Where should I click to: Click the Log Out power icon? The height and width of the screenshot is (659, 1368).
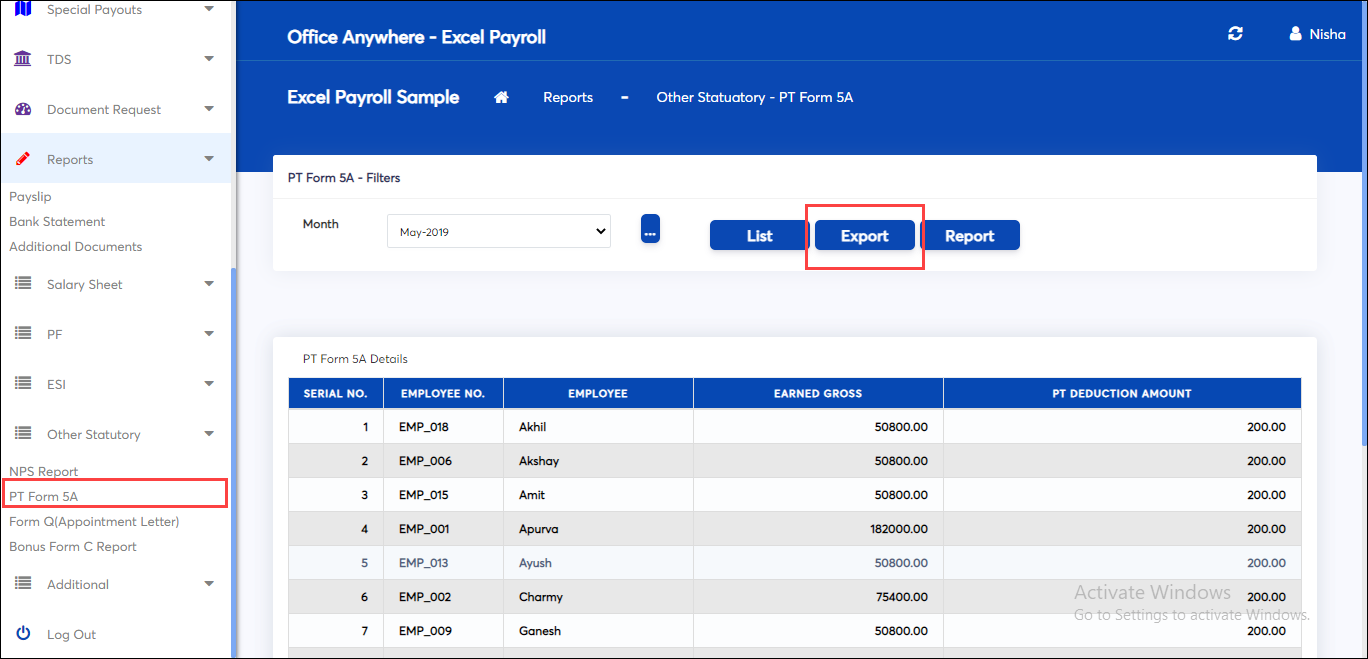24,634
